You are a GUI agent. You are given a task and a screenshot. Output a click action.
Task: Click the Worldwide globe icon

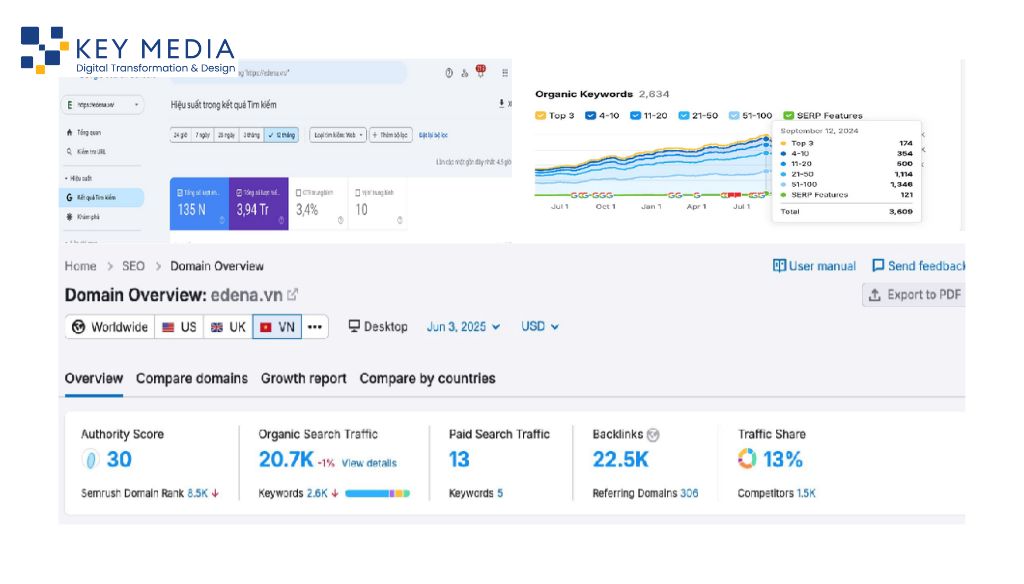[78, 327]
